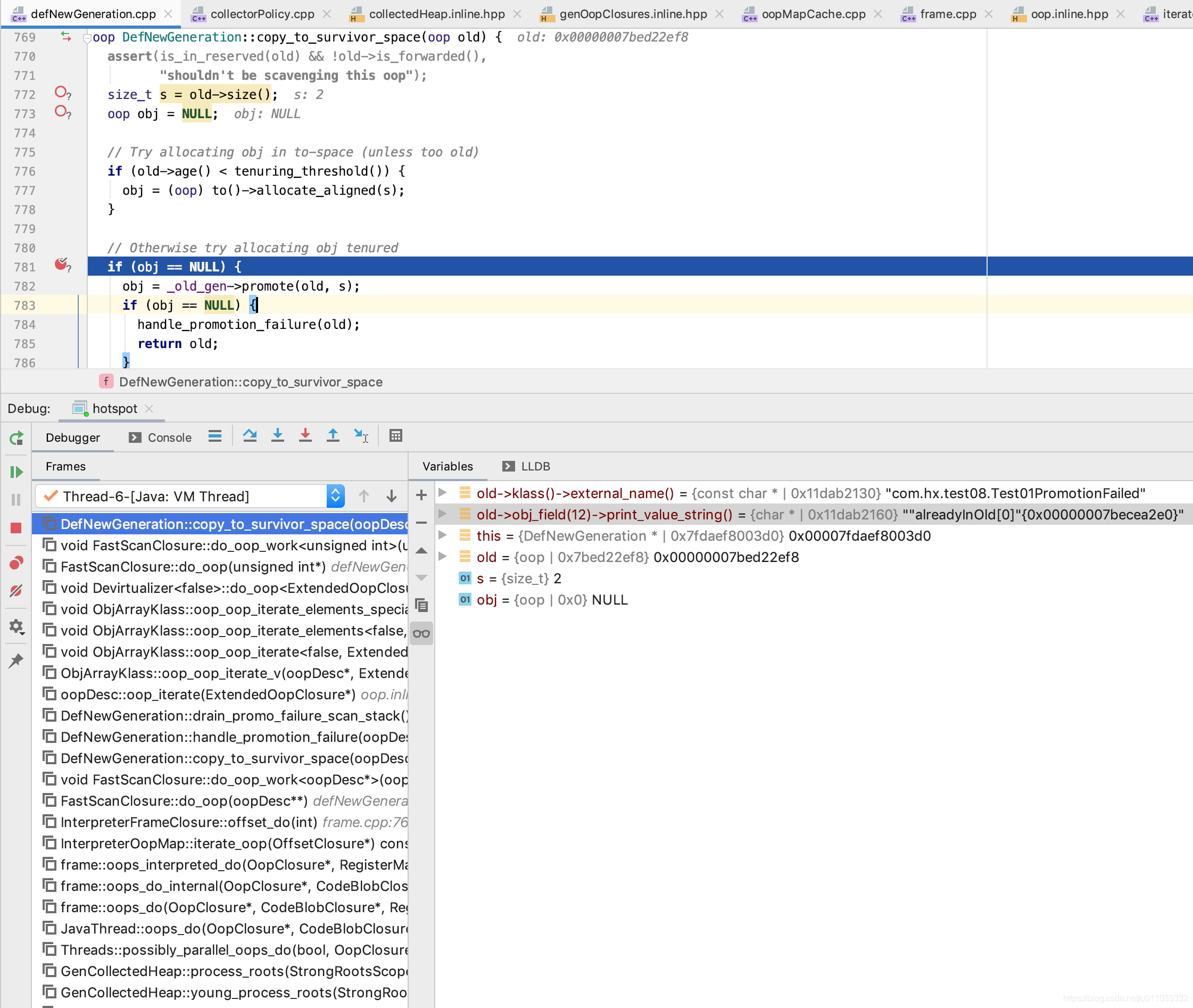Switch to the collectorPolicy.cpp editor tab
Viewport: 1193px width, 1008px height.
pos(262,14)
